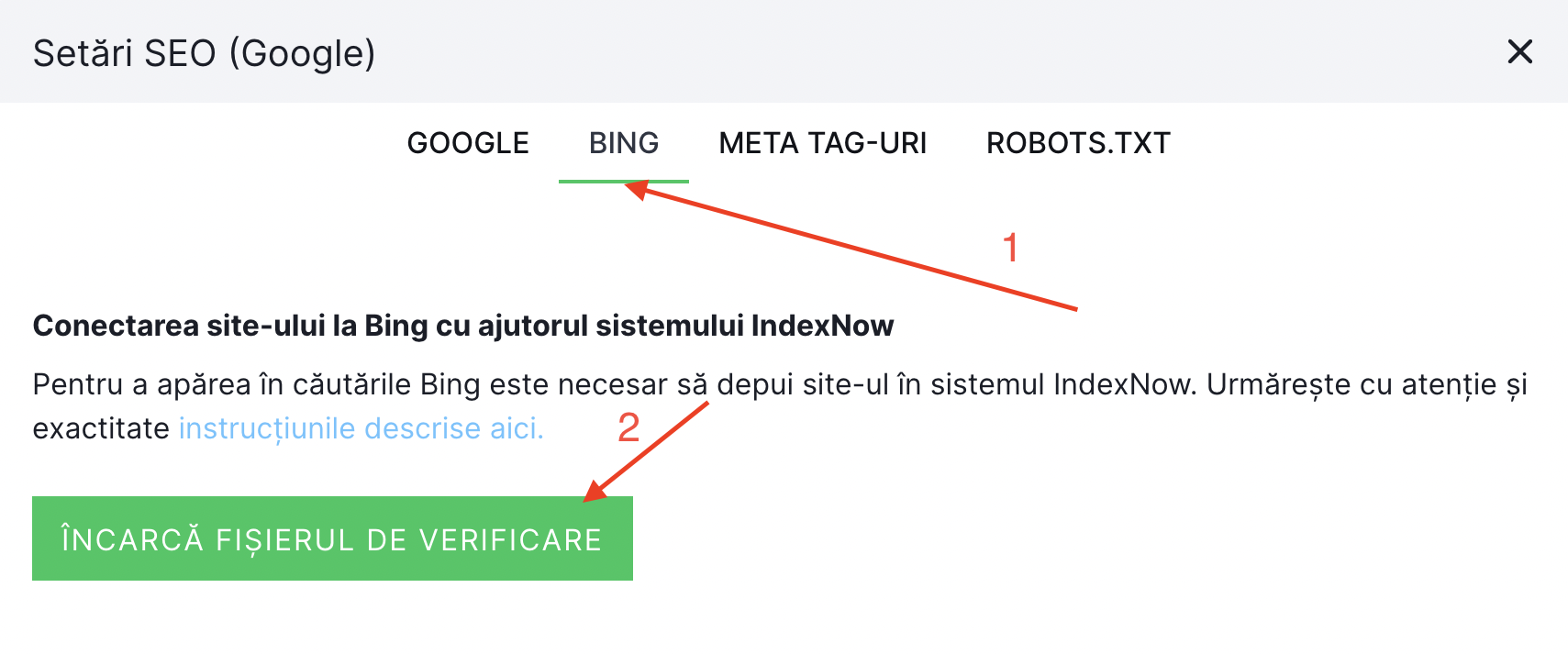This screenshot has height=654, width=1568.
Task: Click the red annotation number 1
Action: (x=1010, y=248)
